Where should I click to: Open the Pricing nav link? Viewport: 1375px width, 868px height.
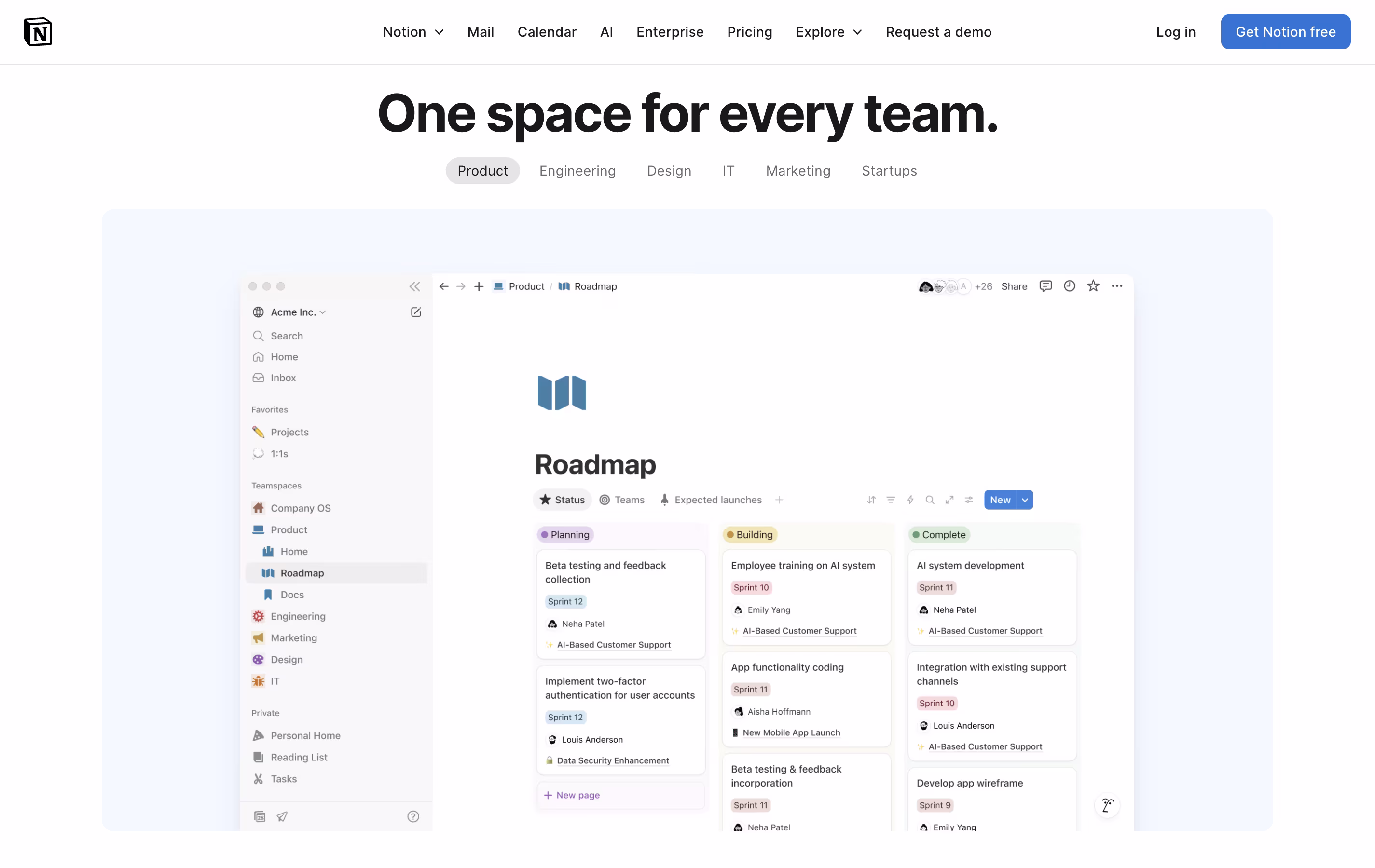(749, 32)
